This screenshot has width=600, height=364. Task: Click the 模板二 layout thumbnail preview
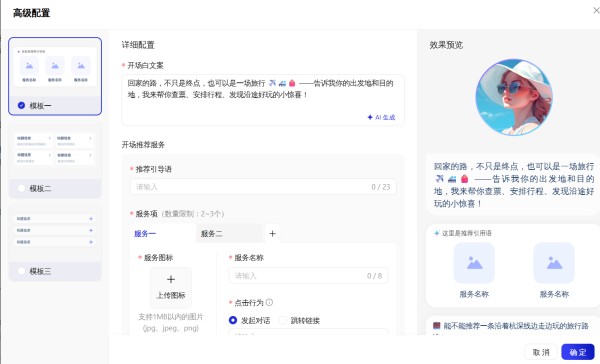tap(55, 149)
